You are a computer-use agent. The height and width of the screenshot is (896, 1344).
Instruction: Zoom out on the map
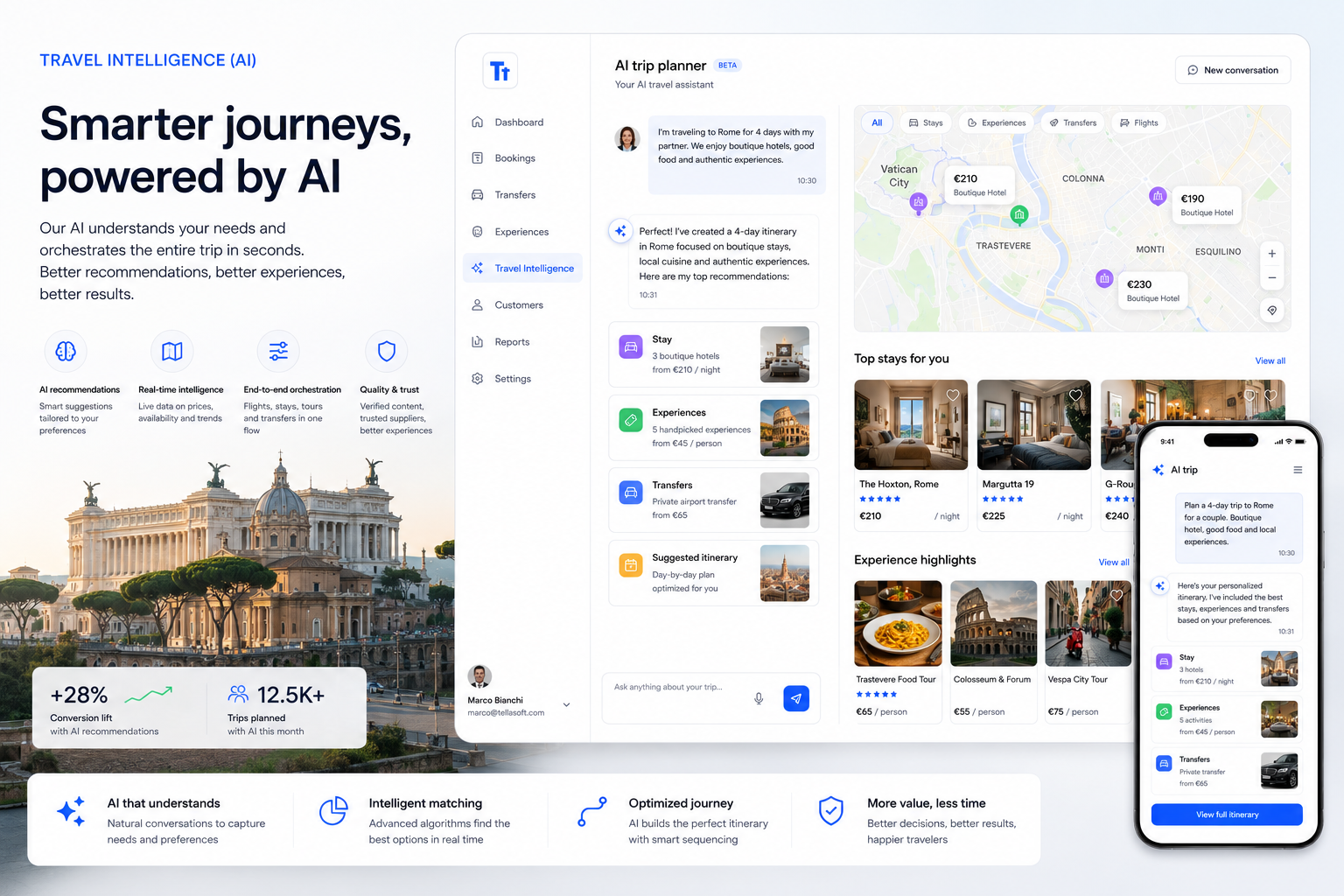1272,278
